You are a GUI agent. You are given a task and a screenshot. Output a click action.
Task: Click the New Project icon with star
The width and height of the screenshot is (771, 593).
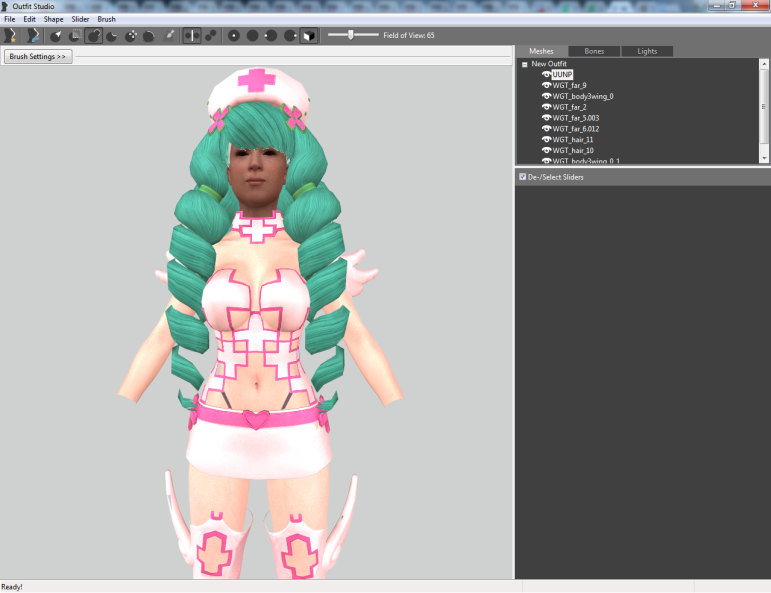(x=9, y=35)
